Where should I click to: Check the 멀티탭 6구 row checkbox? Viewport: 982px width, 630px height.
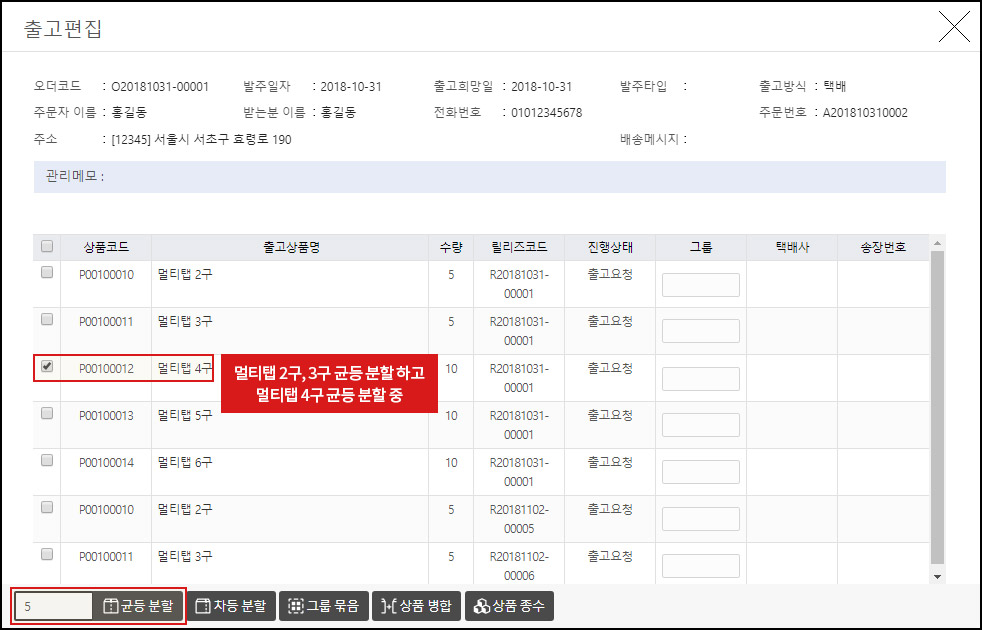click(46, 462)
